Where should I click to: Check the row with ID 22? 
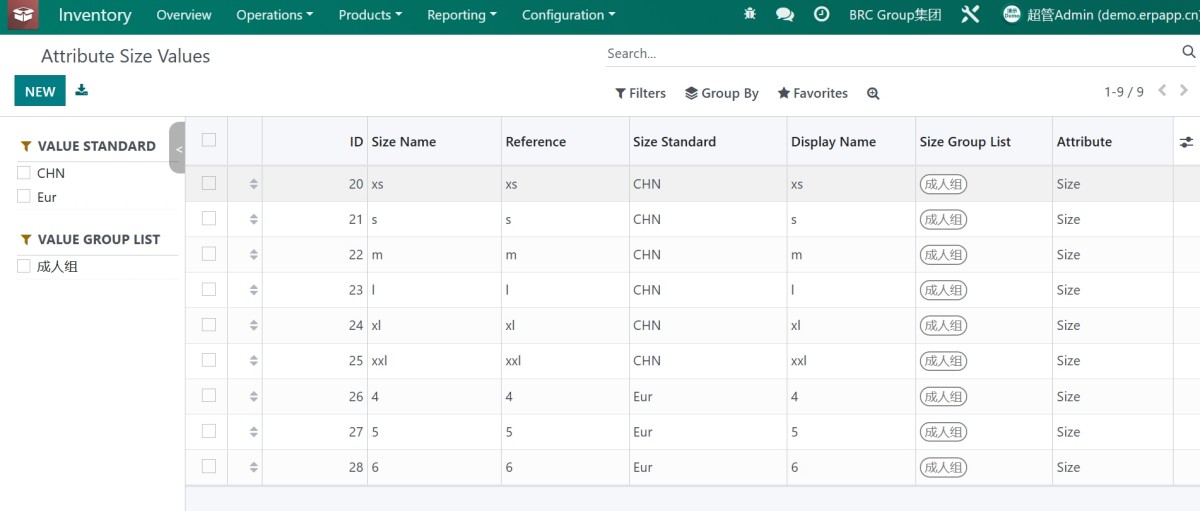pos(209,254)
